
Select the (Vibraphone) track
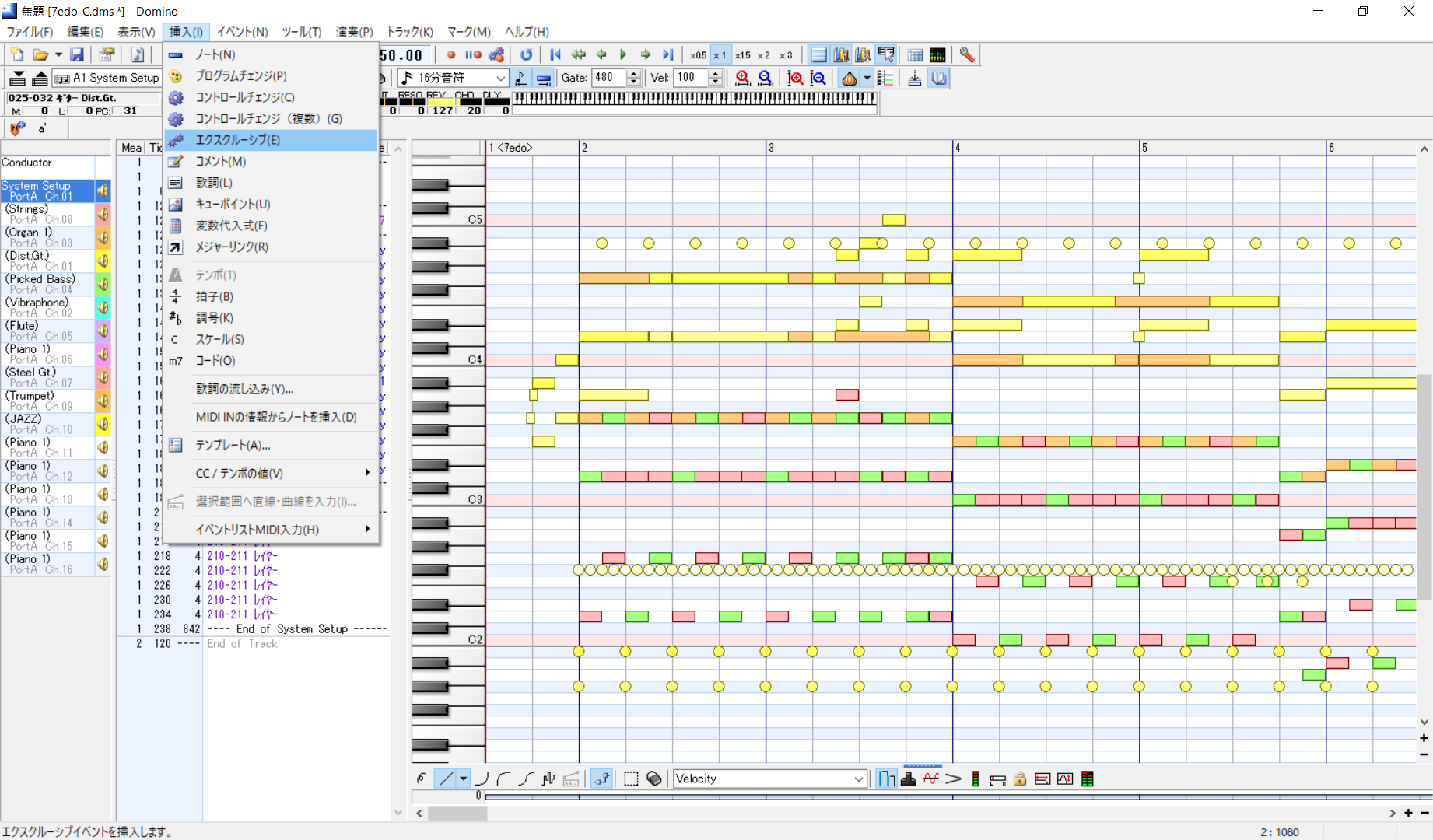(47, 307)
